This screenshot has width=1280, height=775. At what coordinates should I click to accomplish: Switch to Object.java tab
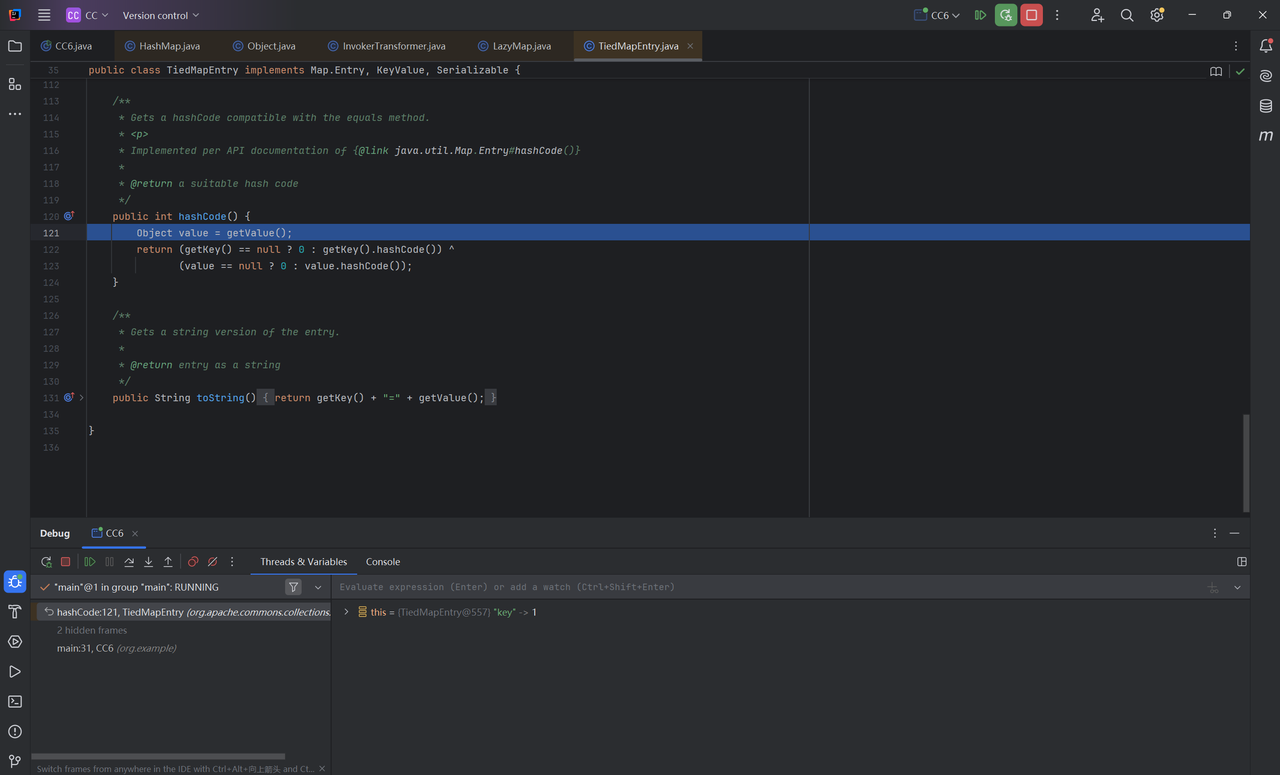264,46
